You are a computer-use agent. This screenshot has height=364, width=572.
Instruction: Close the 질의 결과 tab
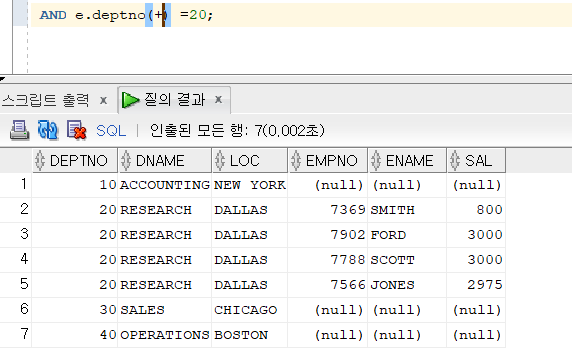tap(219, 99)
